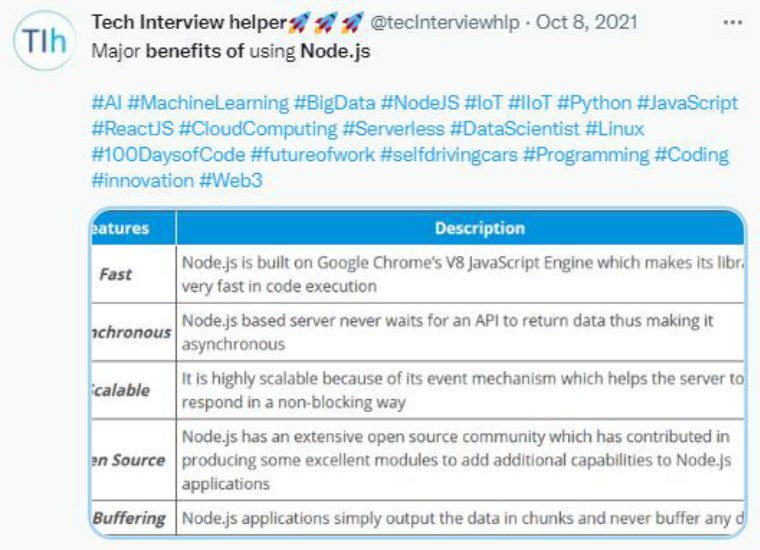The image size is (760, 550).
Task: Open the #Web3 hashtag
Action: point(231,181)
